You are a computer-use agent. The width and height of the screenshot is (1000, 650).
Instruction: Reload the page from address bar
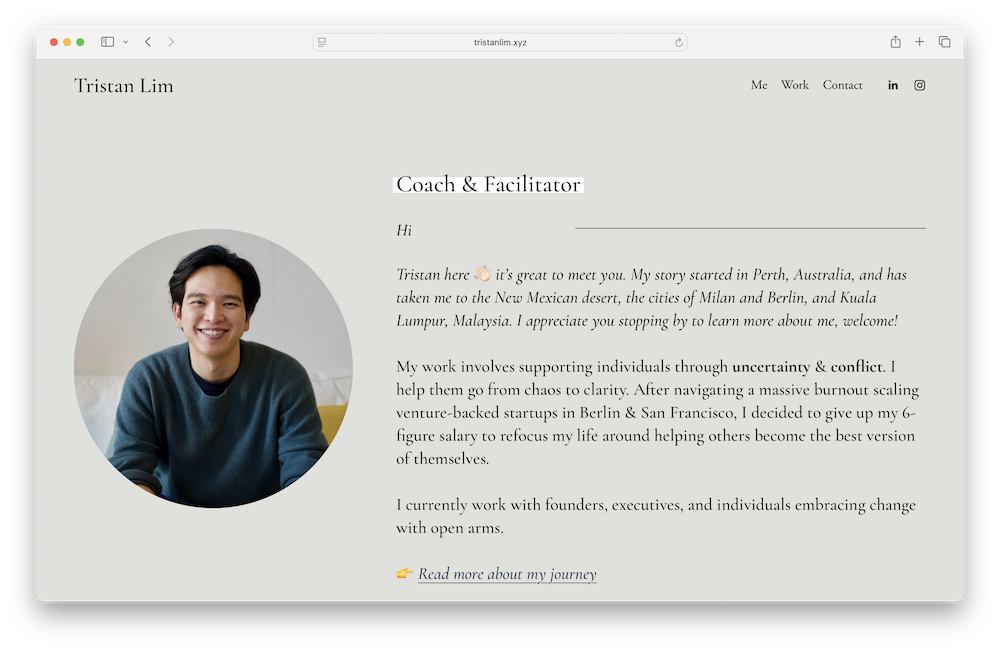(x=679, y=42)
